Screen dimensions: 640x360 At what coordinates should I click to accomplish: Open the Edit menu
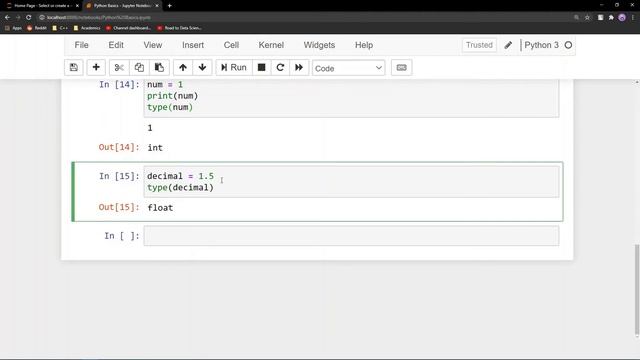(116, 45)
